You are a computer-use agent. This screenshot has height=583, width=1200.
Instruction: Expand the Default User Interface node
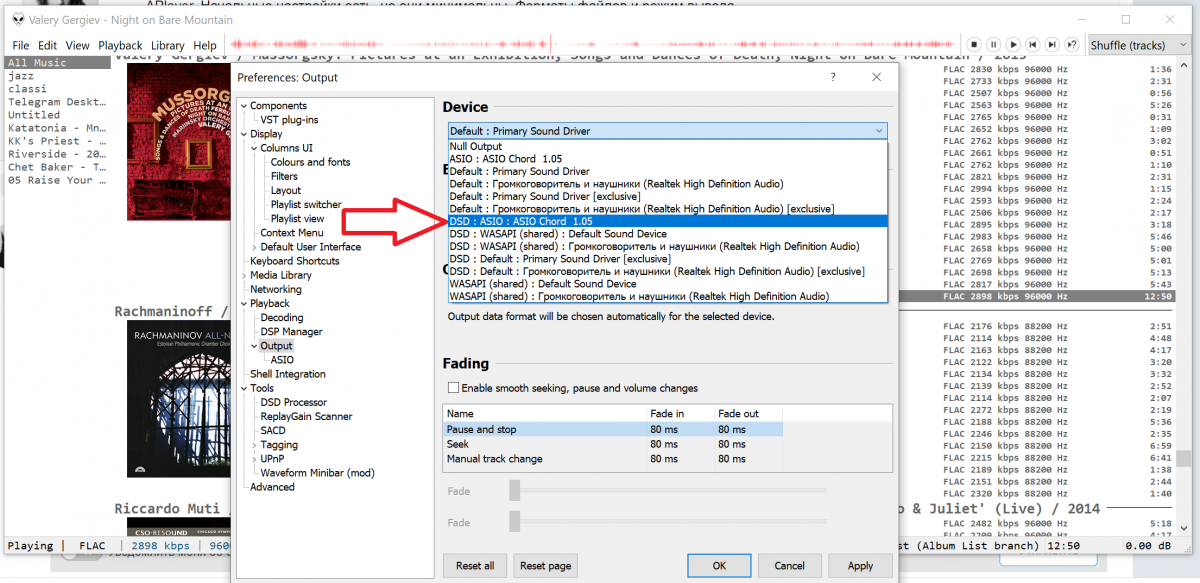click(254, 247)
